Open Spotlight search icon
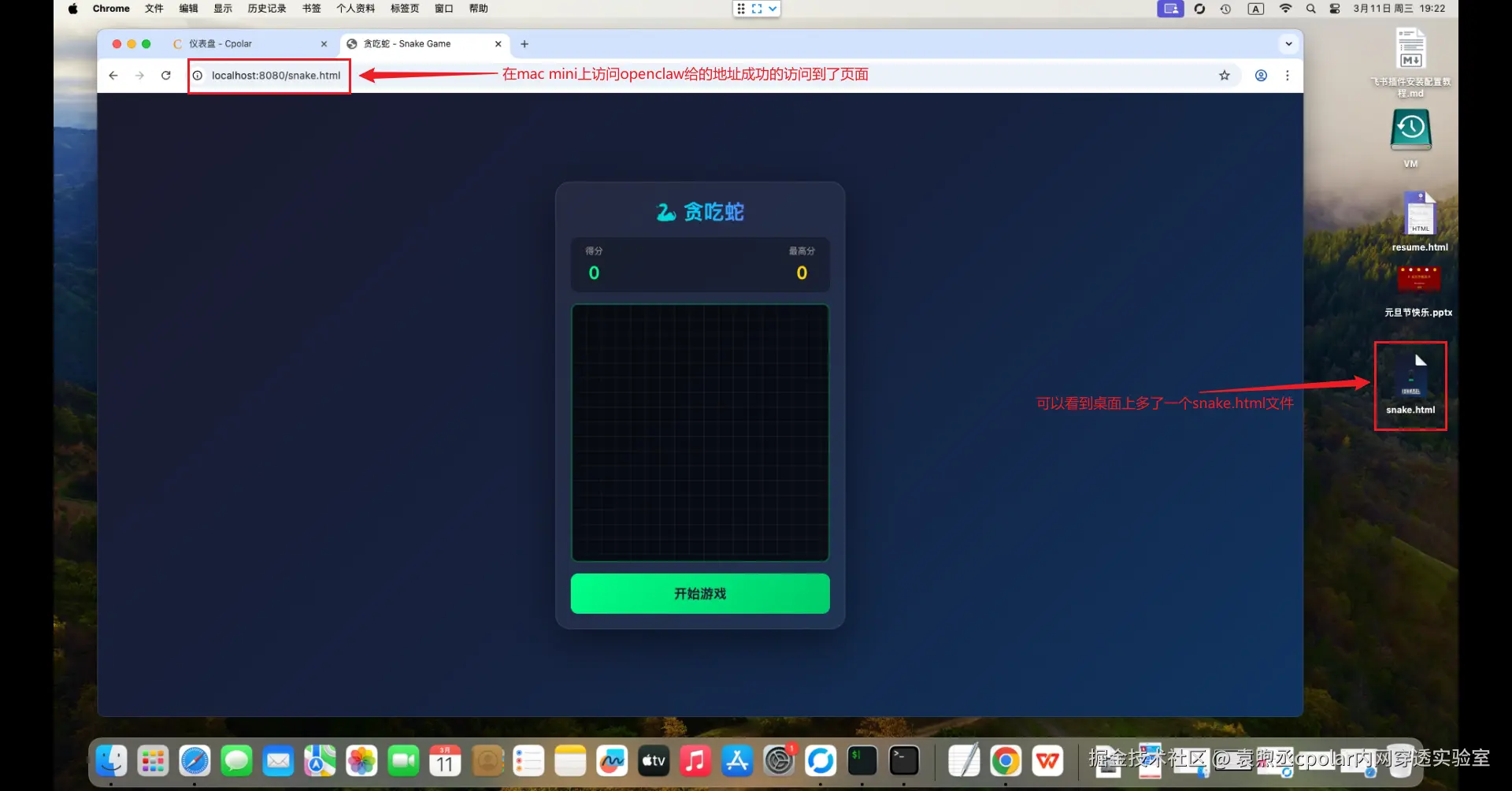This screenshot has width=1512, height=791. point(1310,9)
